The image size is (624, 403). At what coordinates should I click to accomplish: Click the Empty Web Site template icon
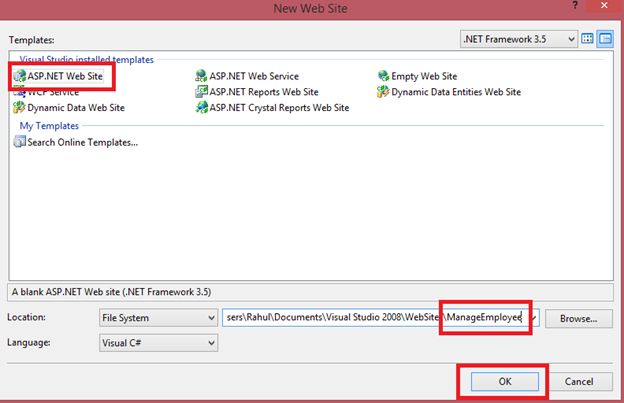[x=383, y=76]
